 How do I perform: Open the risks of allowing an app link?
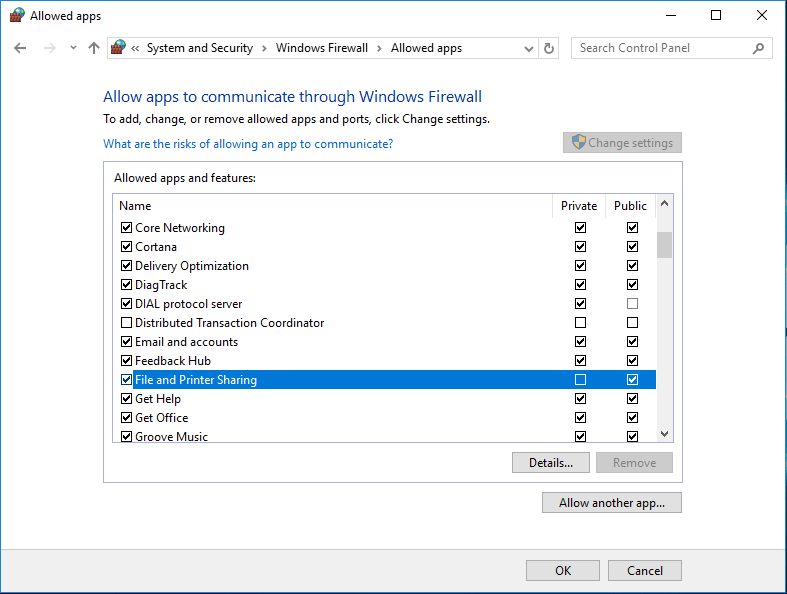click(248, 144)
